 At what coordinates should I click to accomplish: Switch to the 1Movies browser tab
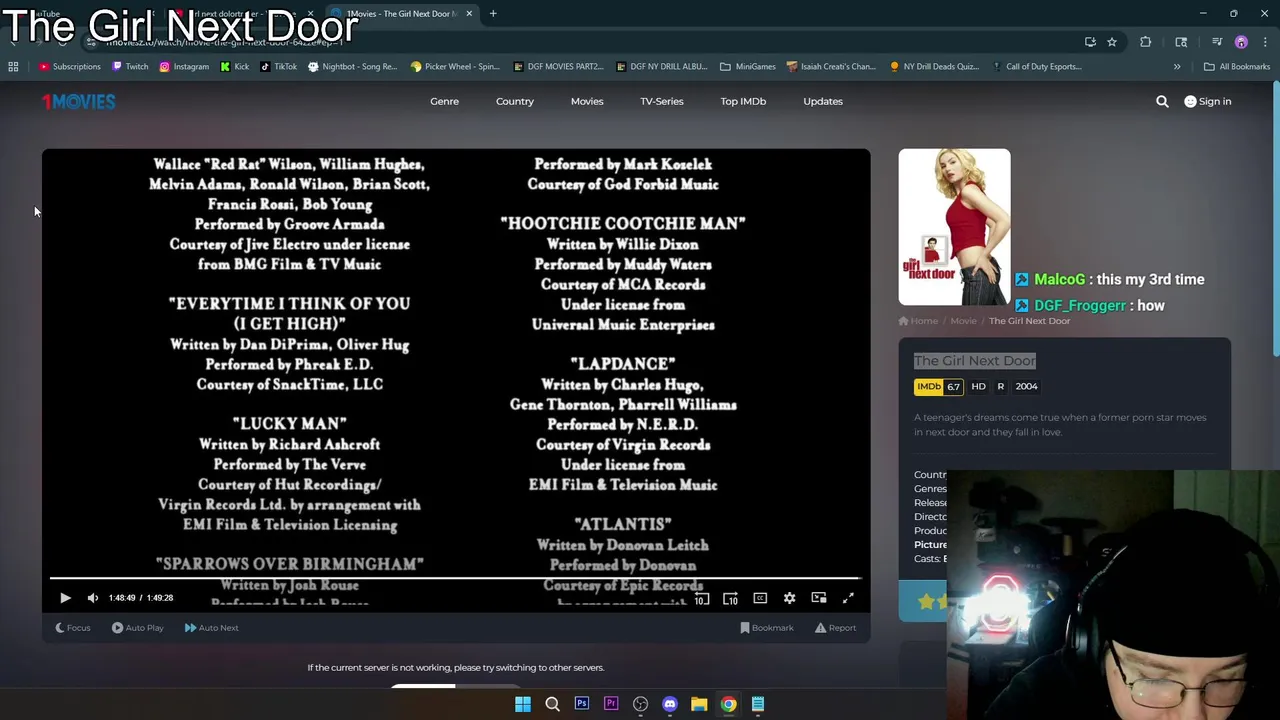coord(400,14)
